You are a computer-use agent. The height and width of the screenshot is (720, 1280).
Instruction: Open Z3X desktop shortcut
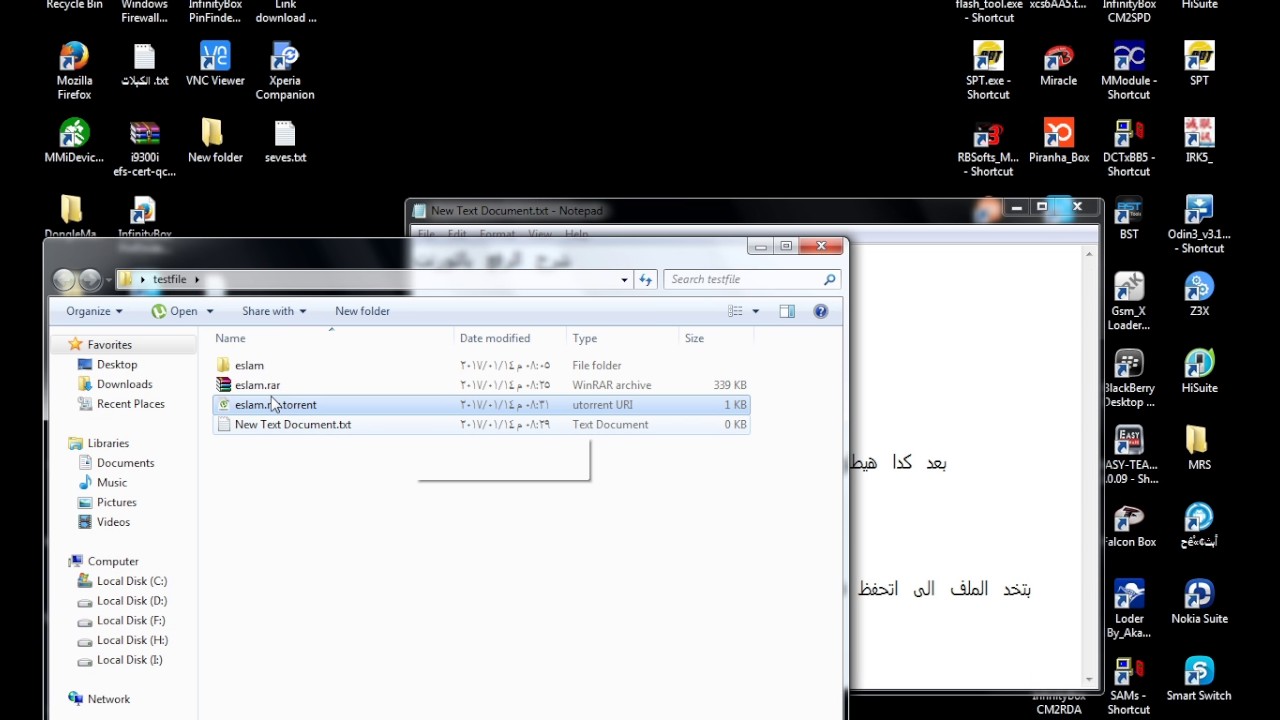point(1199,295)
